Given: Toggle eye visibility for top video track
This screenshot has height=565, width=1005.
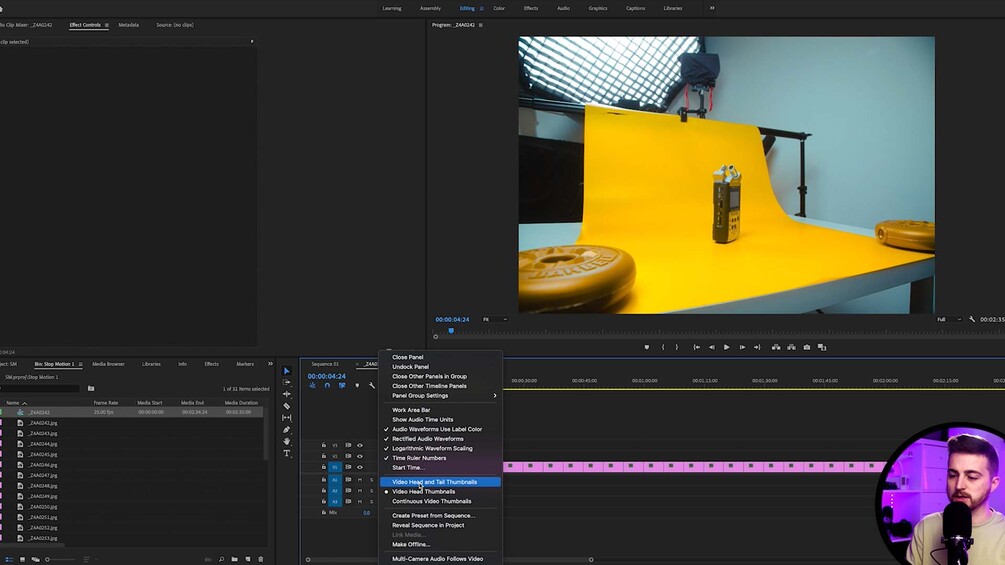Looking at the screenshot, I should (x=360, y=445).
